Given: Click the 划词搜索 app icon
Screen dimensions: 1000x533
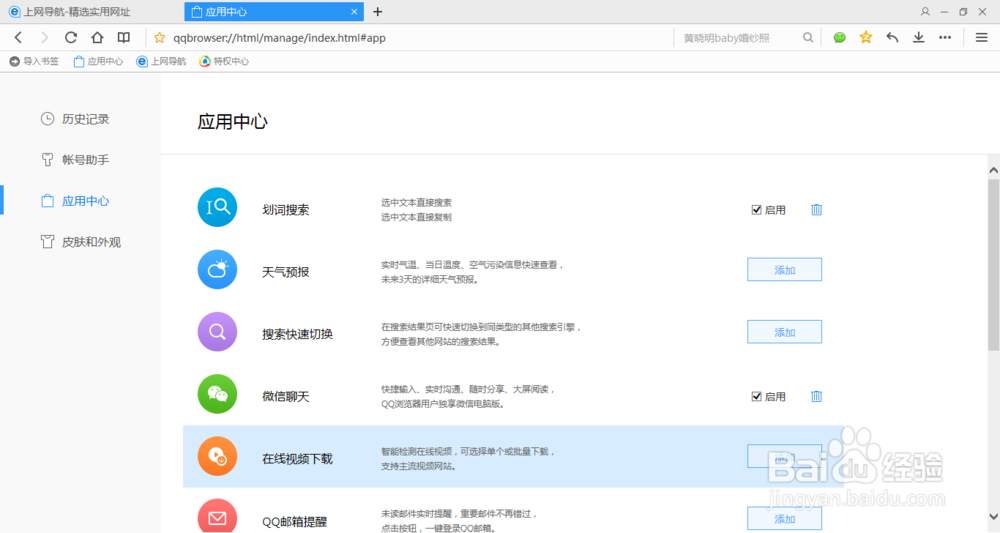Looking at the screenshot, I should point(217,207).
